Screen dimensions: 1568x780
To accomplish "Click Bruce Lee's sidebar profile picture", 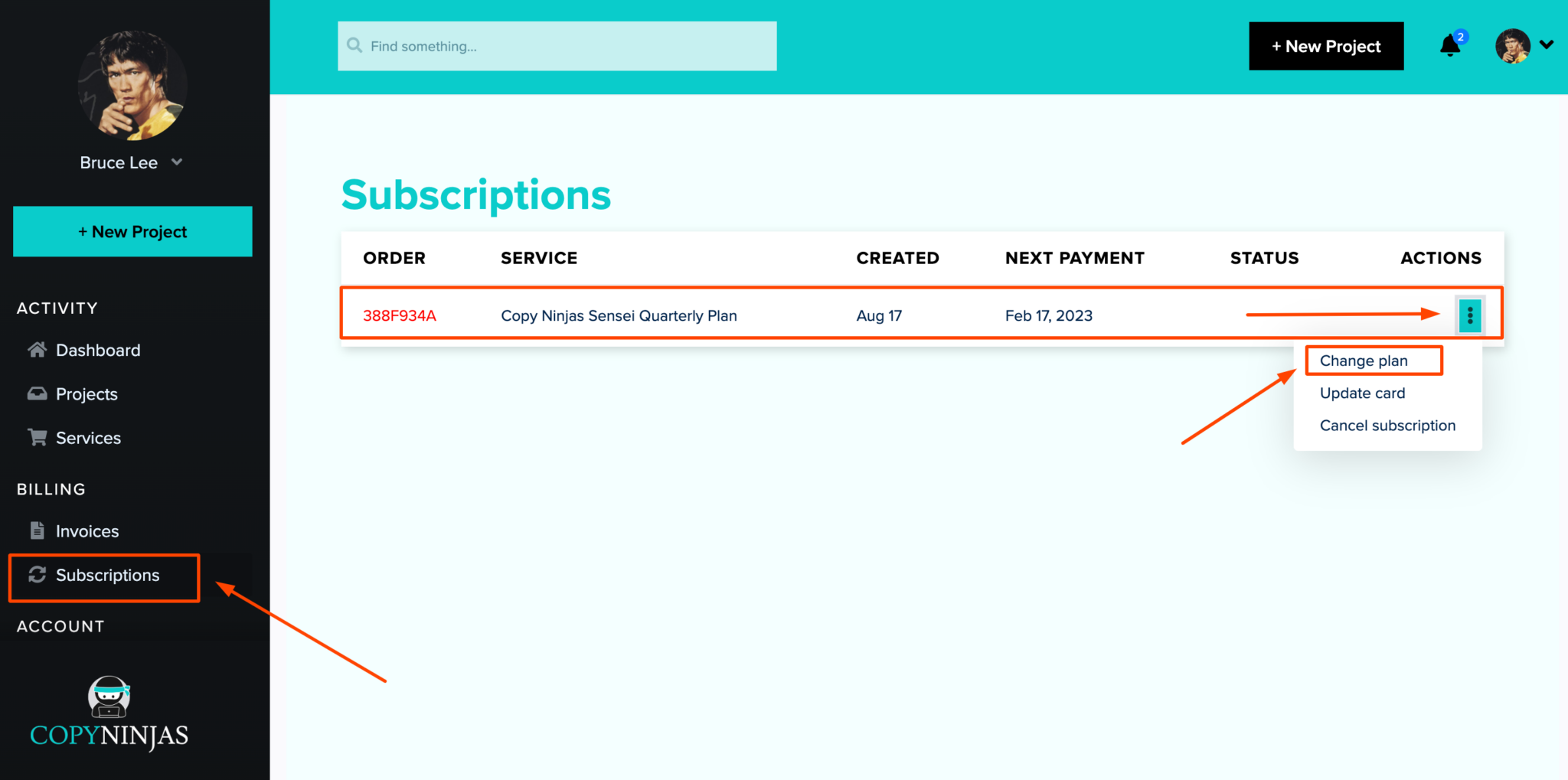I will click(132, 85).
